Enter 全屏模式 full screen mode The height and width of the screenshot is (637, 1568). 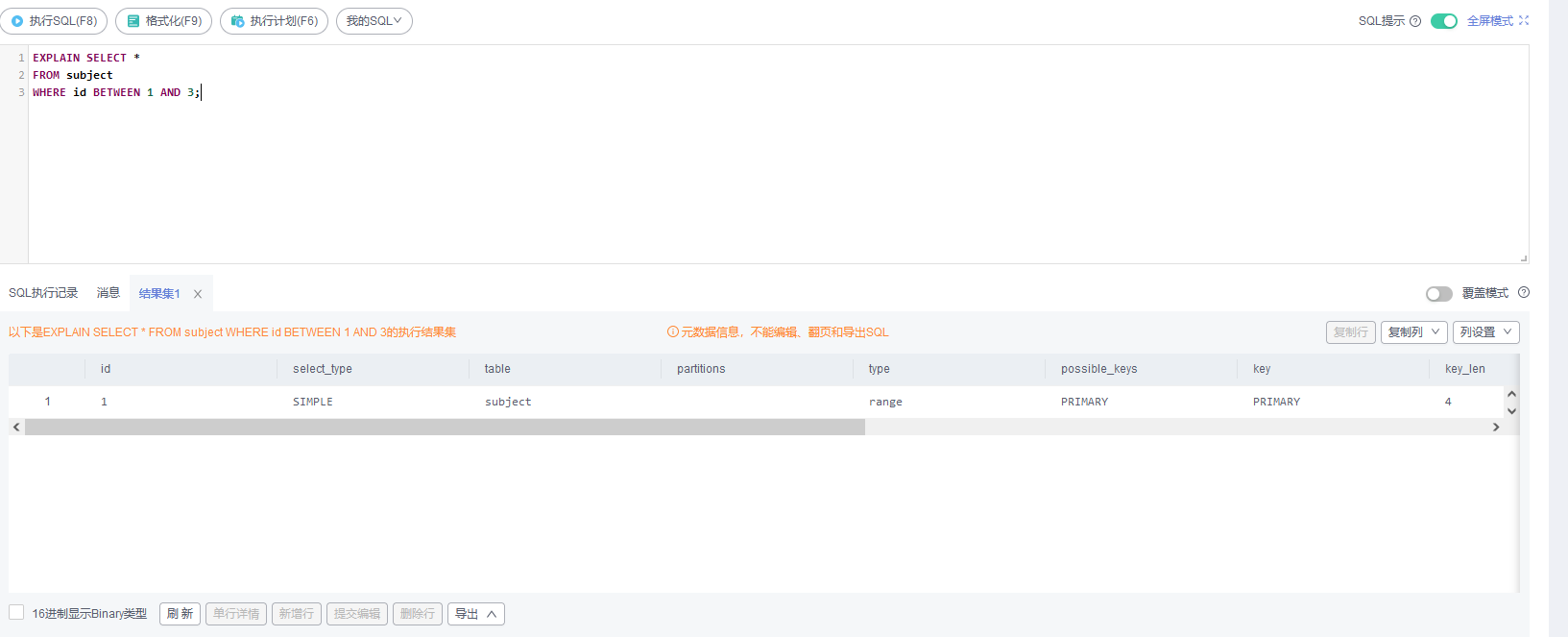[1489, 21]
